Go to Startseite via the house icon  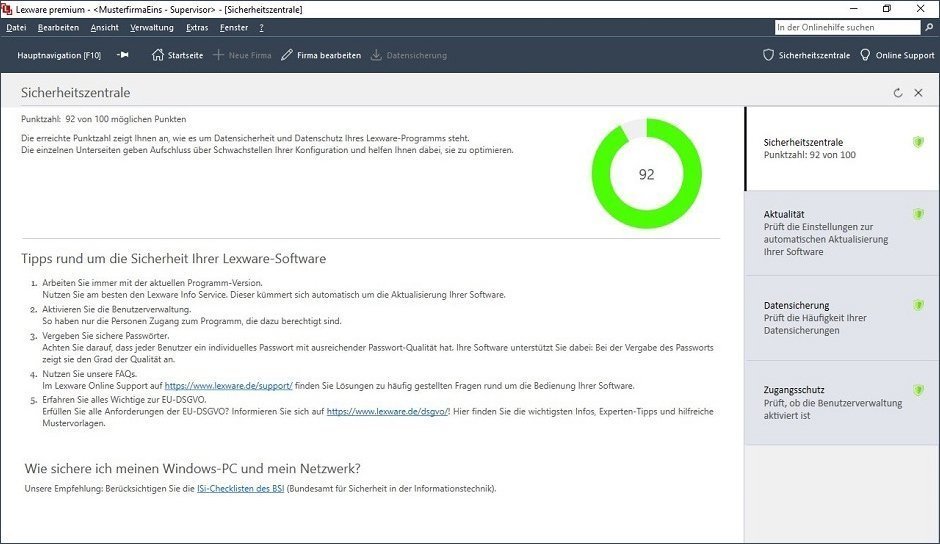click(x=158, y=55)
